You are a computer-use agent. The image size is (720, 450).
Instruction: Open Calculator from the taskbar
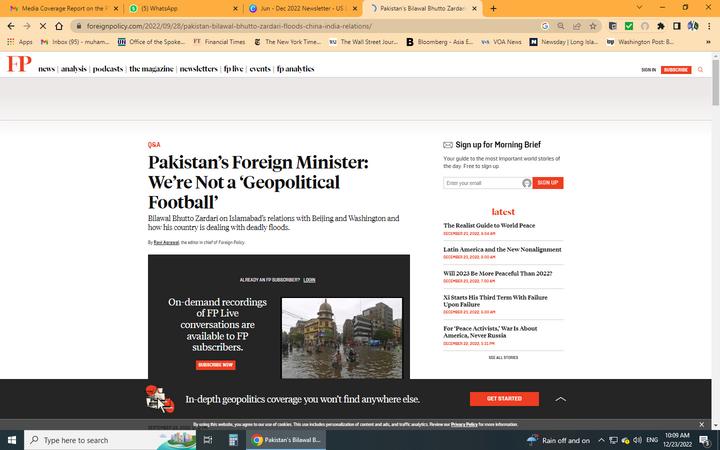(x=233, y=440)
